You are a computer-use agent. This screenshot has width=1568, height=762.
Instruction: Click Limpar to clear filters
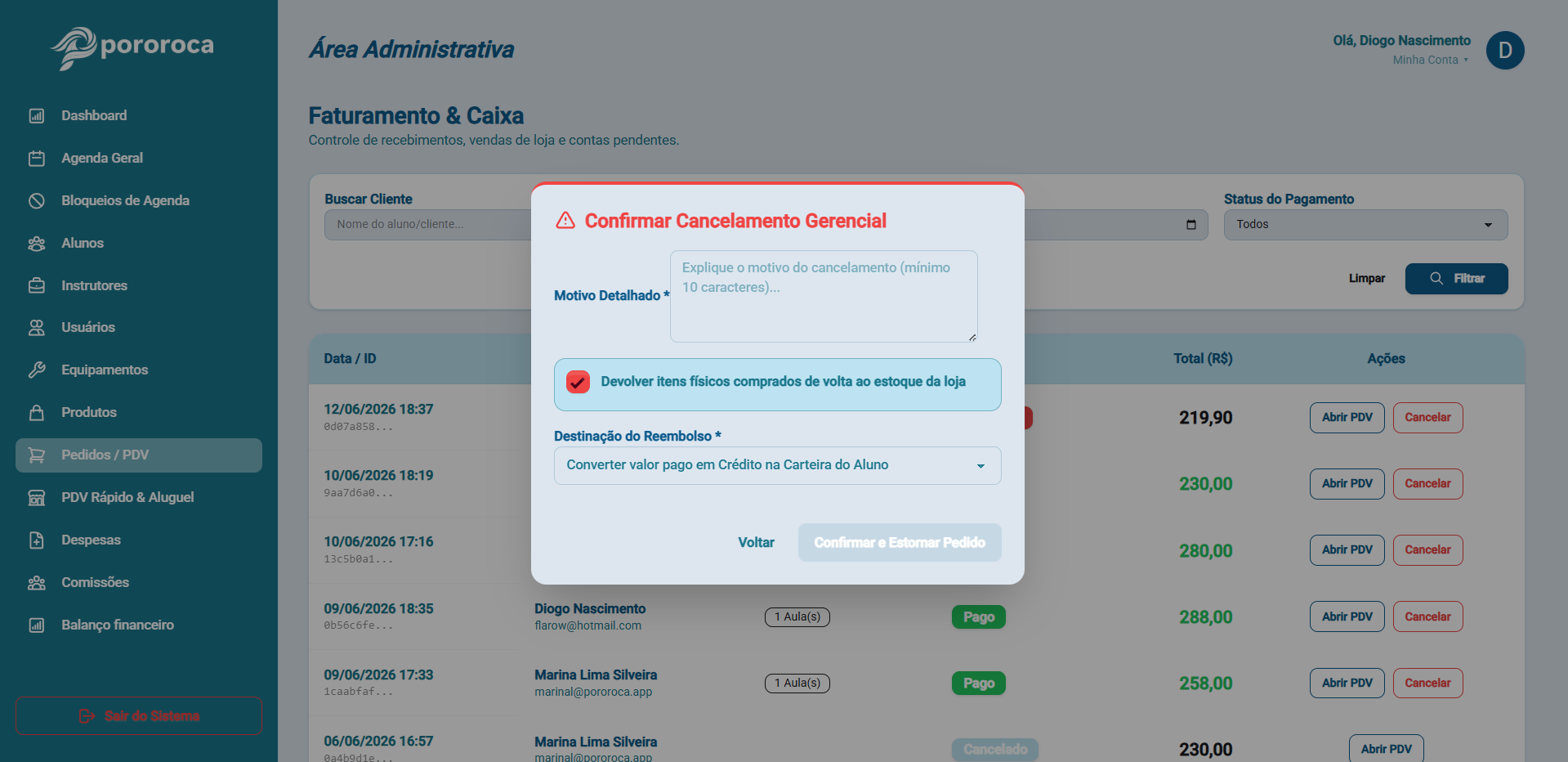(x=1366, y=279)
